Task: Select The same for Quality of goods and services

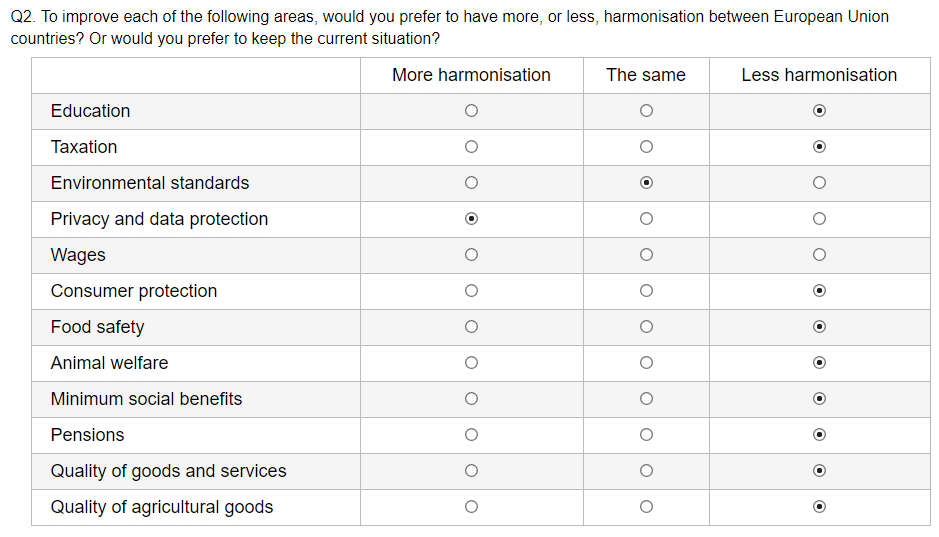Action: 646,471
